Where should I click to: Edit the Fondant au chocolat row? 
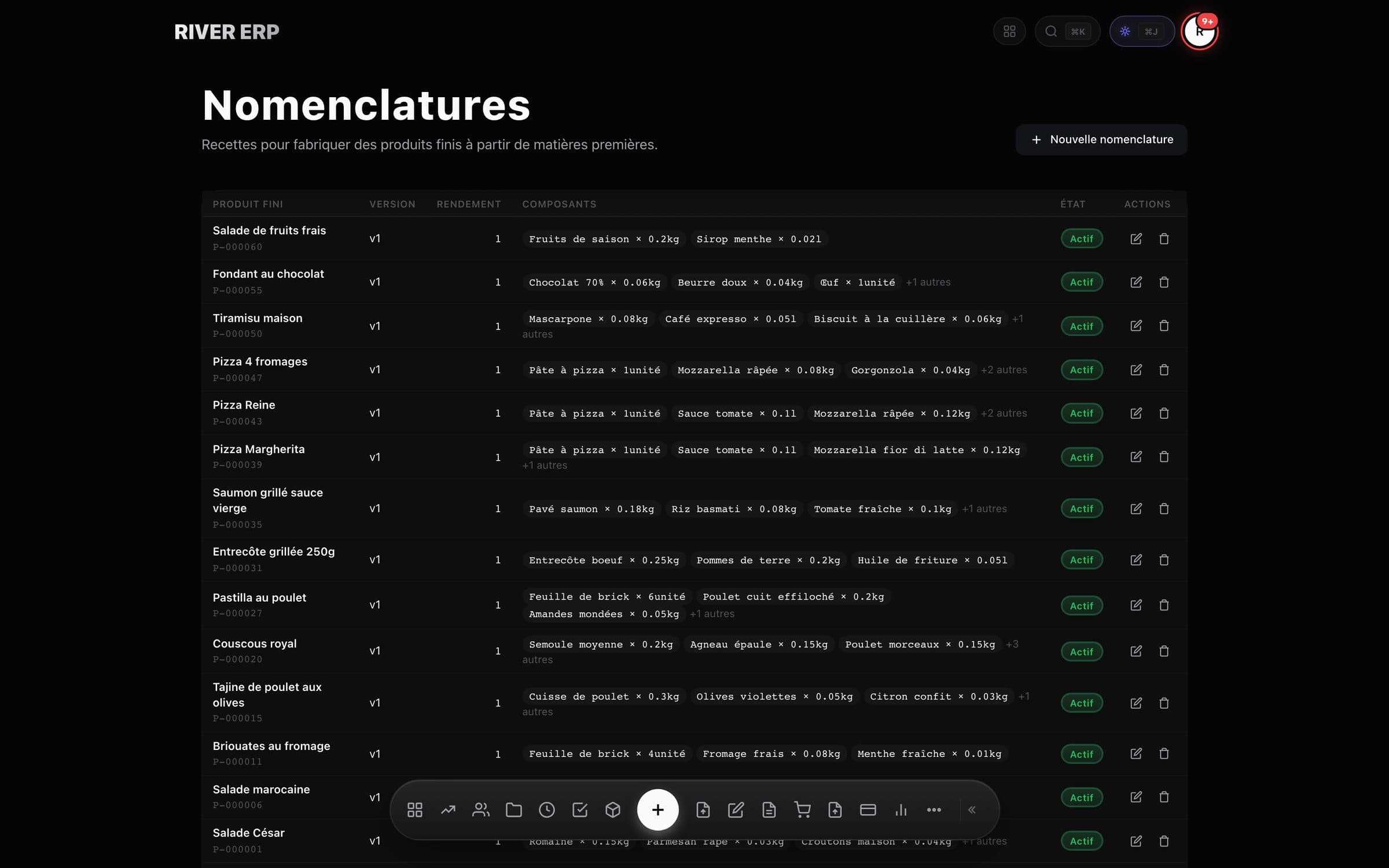coord(1136,282)
